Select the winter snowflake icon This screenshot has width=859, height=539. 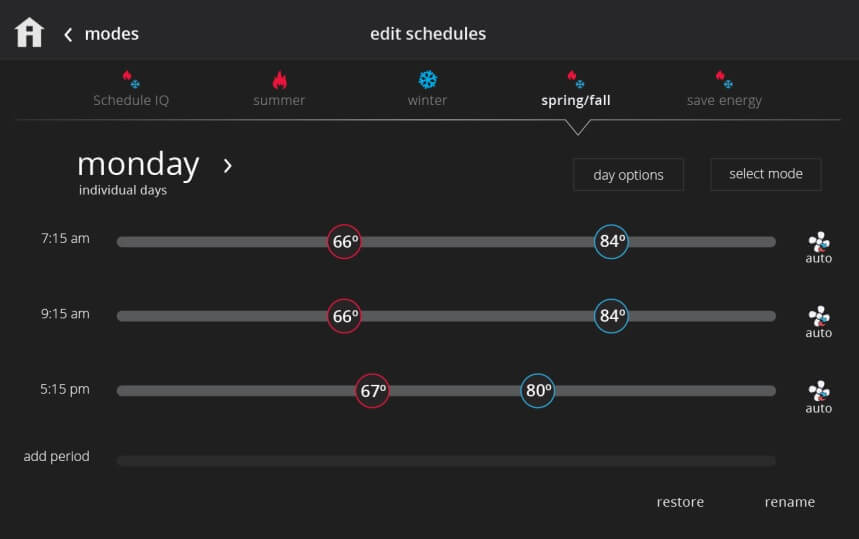(427, 79)
